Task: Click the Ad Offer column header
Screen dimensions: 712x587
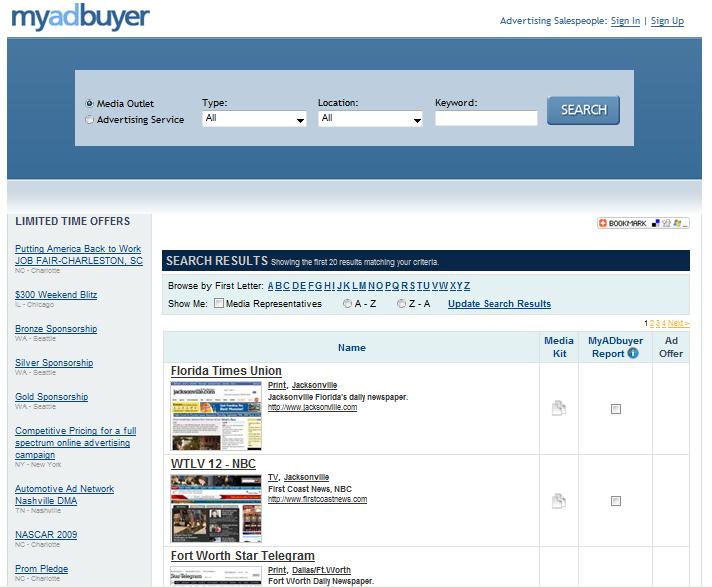Action: pyautogui.click(x=671, y=347)
